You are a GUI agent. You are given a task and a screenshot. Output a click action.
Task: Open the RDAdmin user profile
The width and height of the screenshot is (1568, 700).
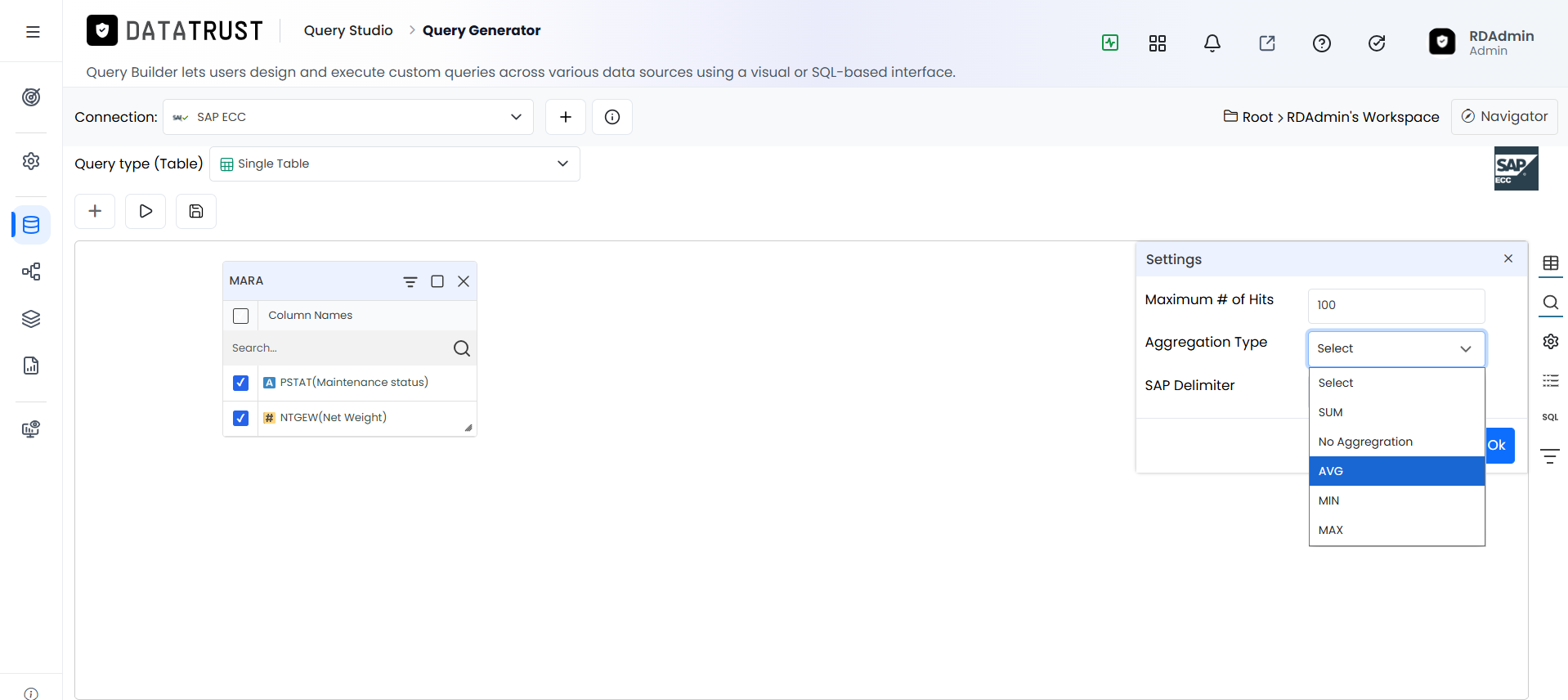(x=1481, y=43)
